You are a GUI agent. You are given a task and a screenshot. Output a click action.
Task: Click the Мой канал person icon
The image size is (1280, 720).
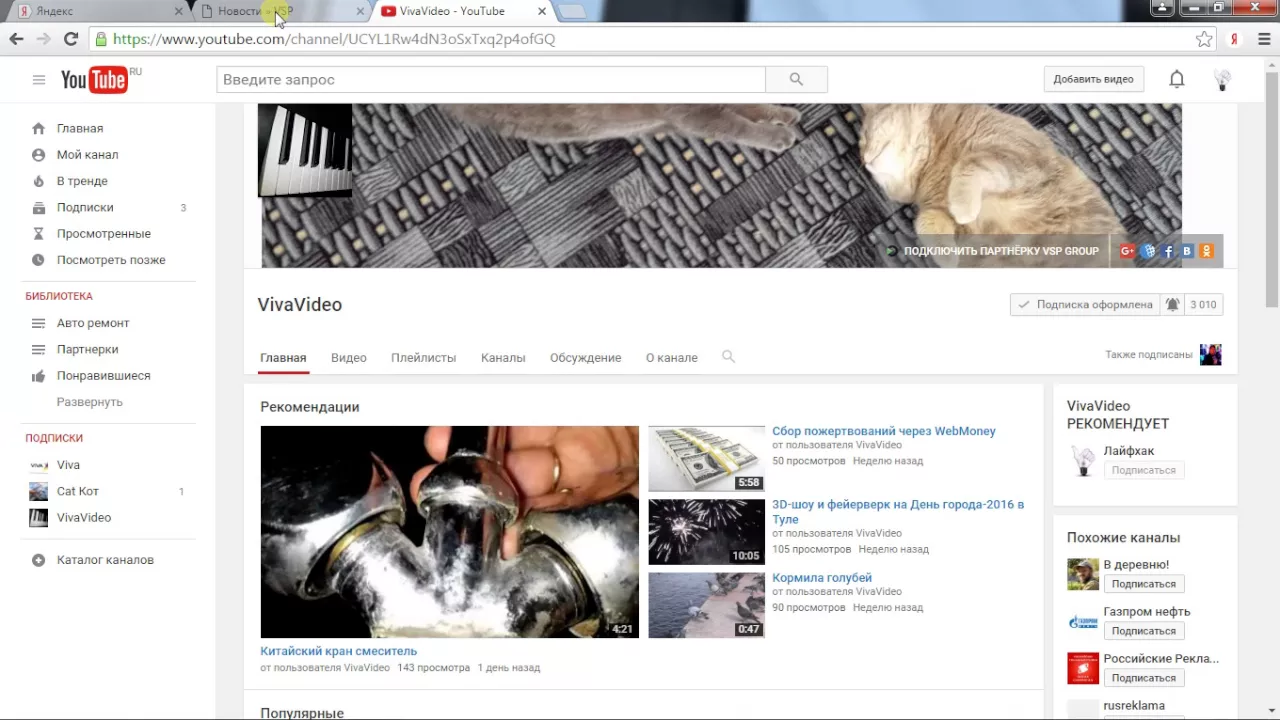38,155
